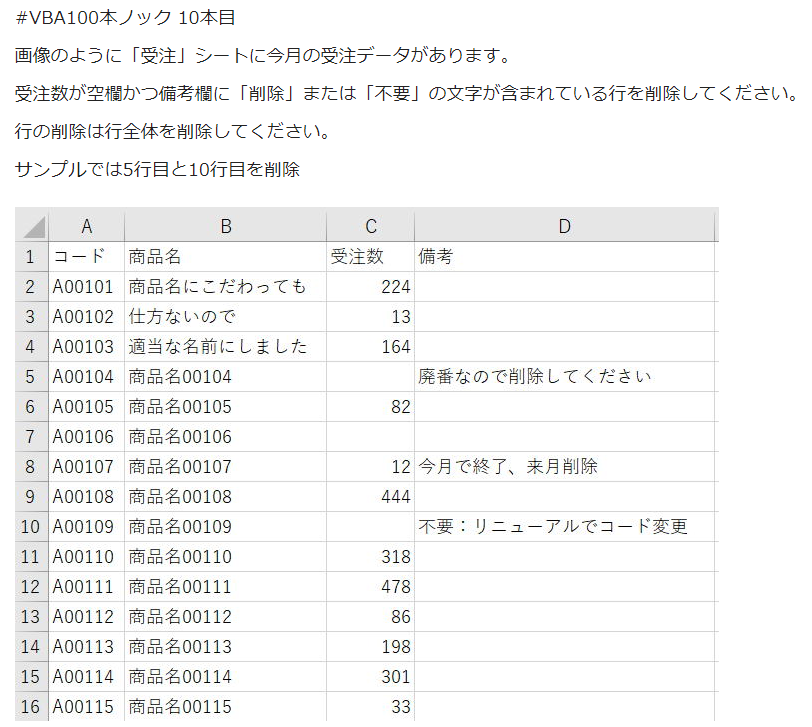Viewport: 812px width, 727px height.
Task: Click the select-all corner above row 1
Action: click(x=31, y=226)
